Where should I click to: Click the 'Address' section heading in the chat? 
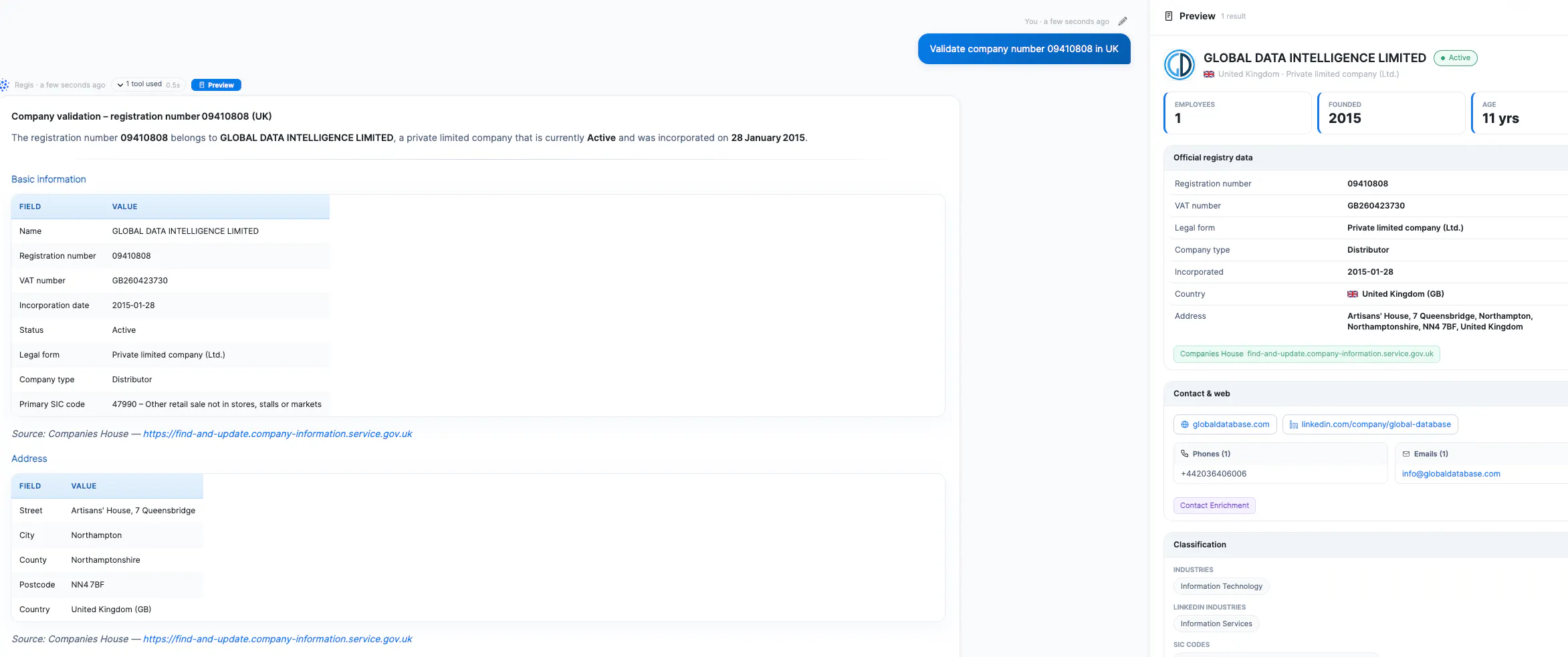29,458
